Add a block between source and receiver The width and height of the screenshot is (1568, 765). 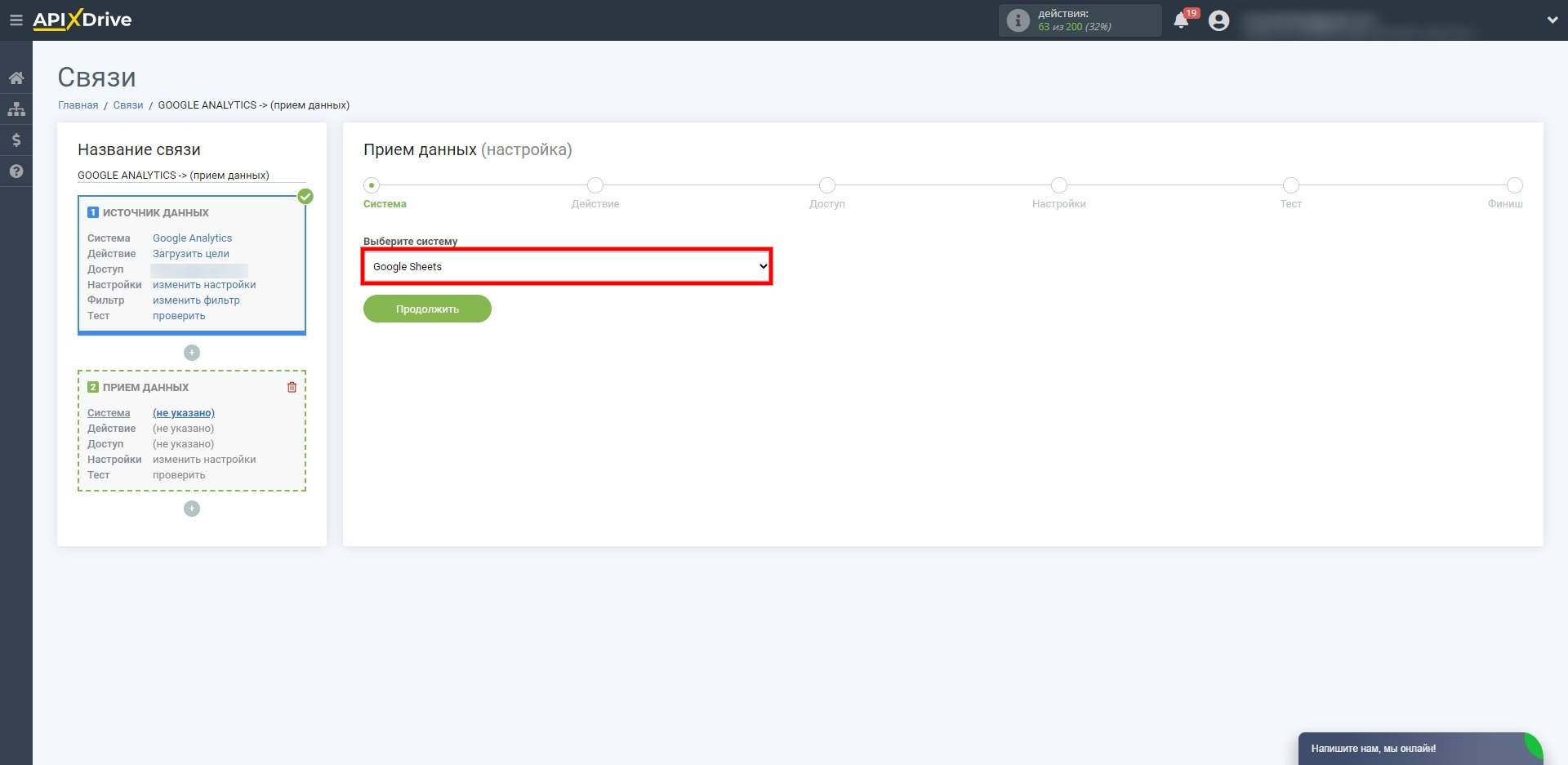(x=192, y=353)
